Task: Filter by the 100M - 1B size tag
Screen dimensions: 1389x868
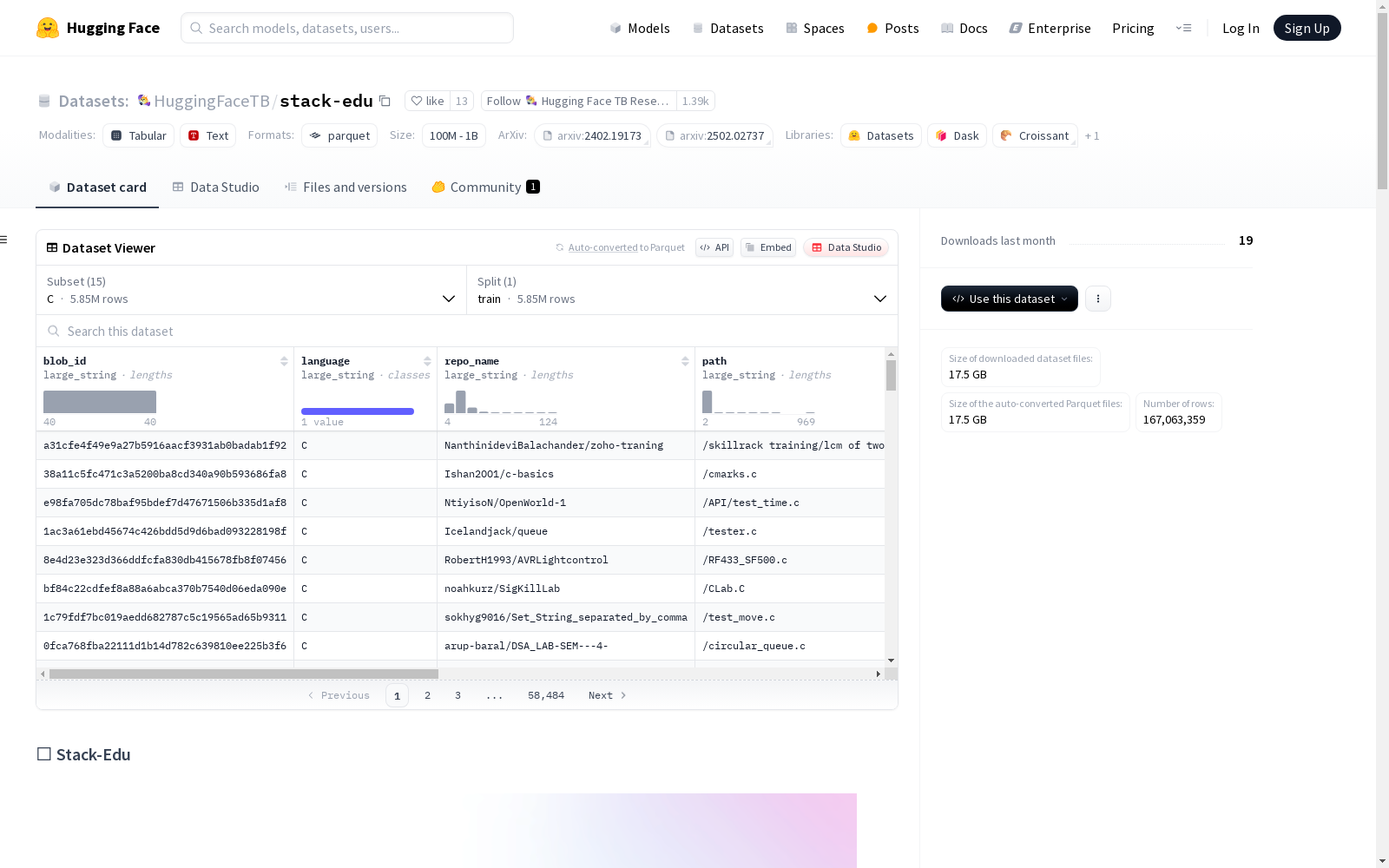Action: [454, 135]
